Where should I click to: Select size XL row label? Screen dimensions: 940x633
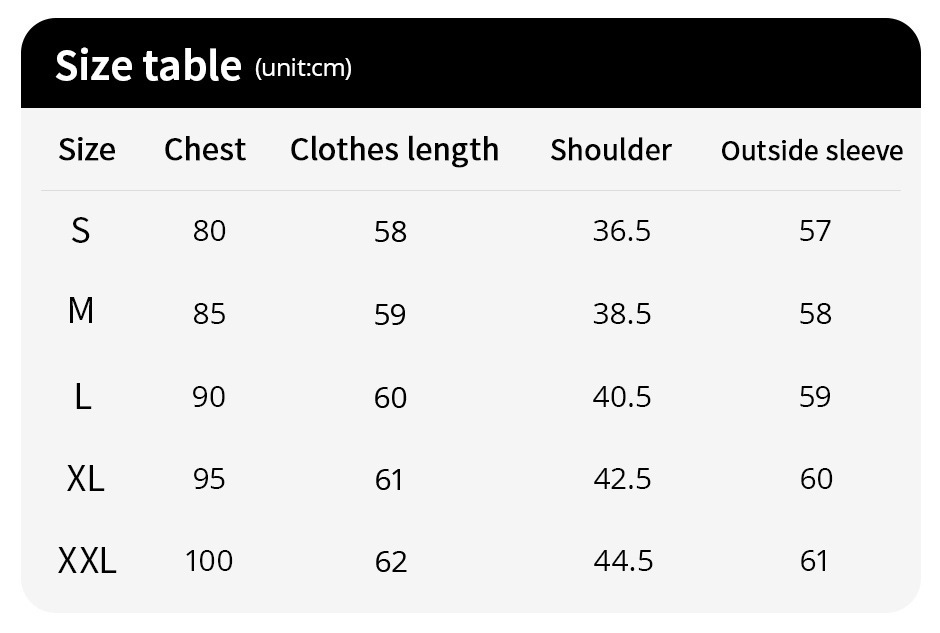86,479
